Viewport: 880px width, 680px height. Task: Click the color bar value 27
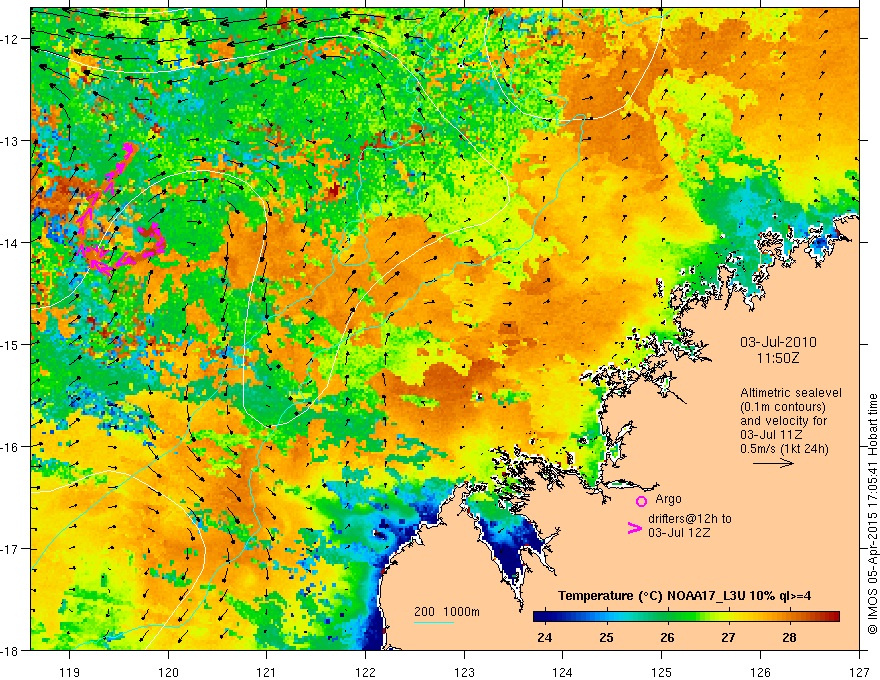click(x=728, y=638)
